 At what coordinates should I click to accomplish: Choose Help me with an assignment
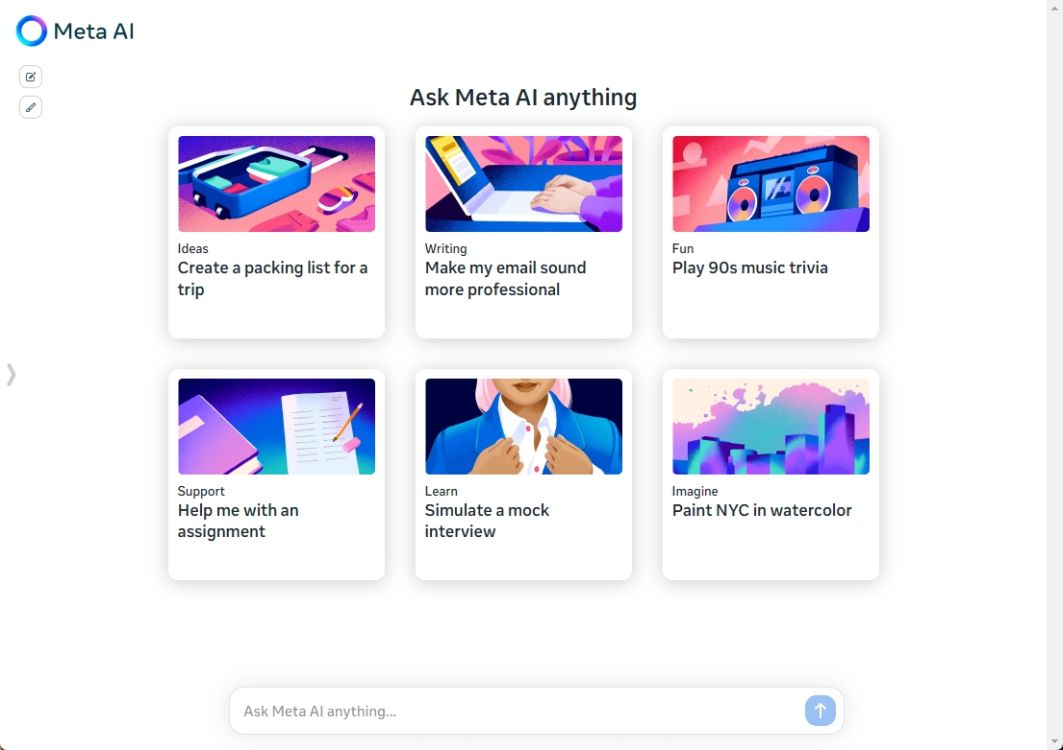tap(238, 521)
